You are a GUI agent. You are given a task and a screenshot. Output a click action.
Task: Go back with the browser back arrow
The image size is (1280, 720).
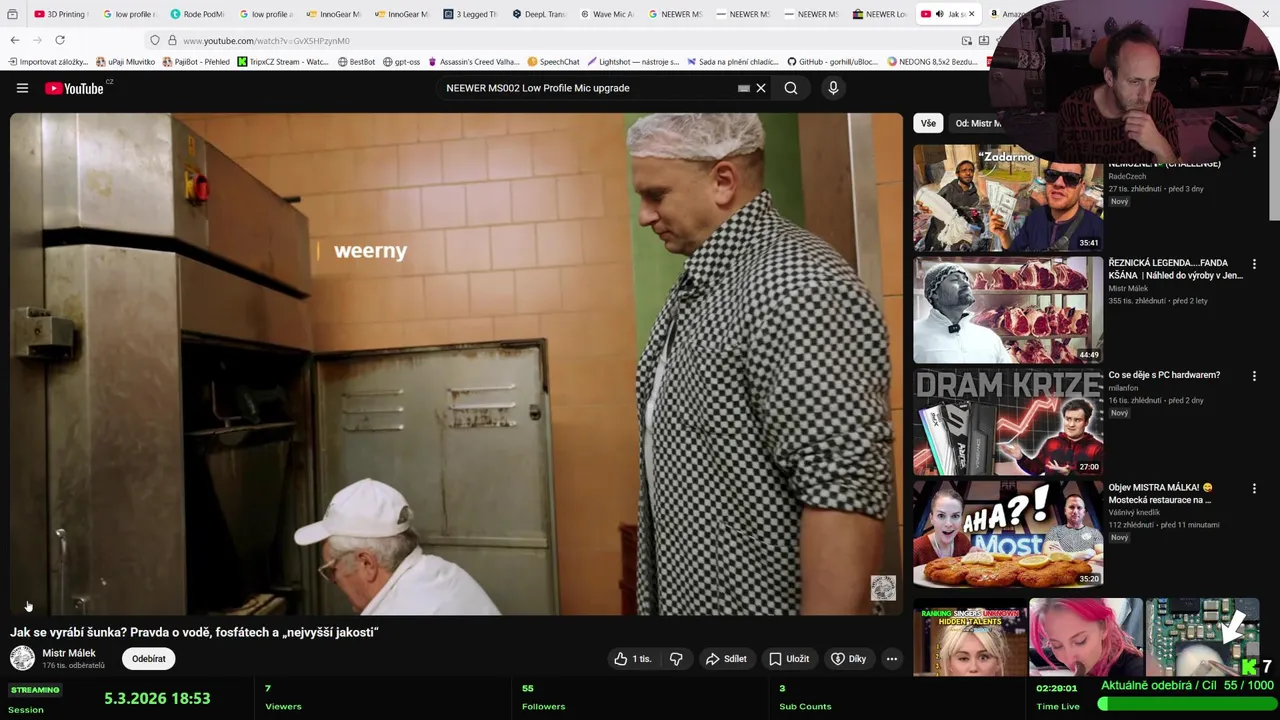(14, 40)
